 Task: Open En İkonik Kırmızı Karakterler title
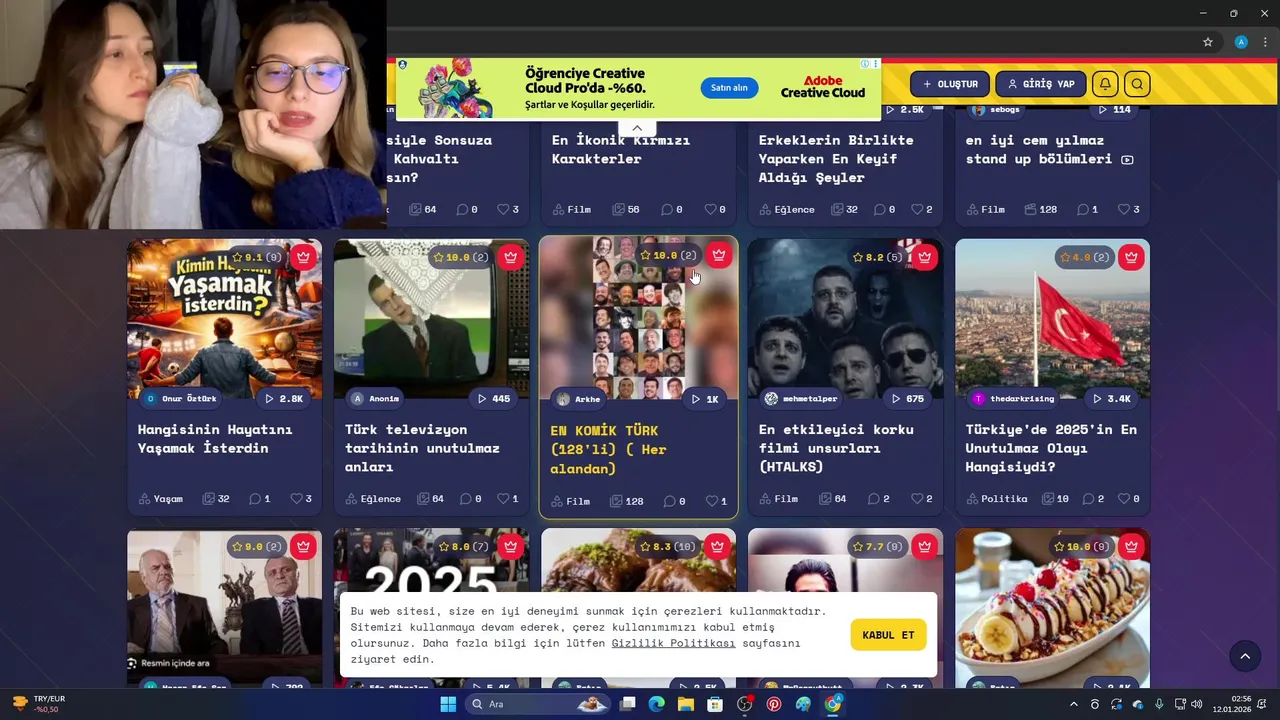click(621, 150)
